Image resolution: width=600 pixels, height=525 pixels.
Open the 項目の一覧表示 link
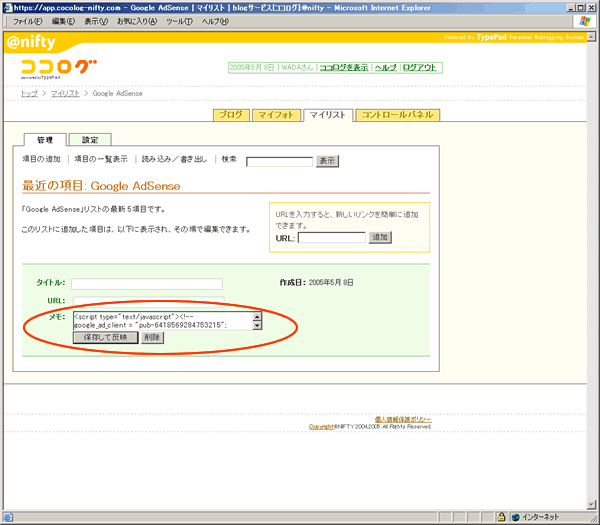pos(101,159)
